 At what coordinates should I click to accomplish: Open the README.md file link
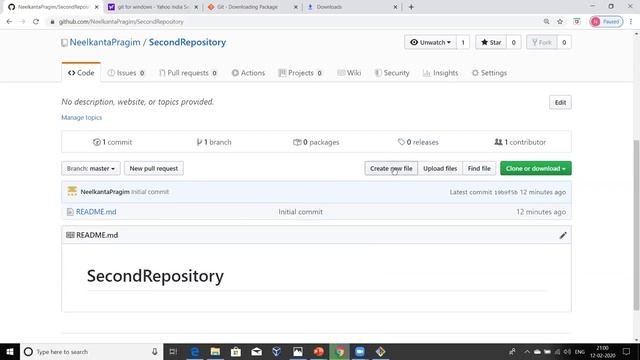tap(96, 212)
